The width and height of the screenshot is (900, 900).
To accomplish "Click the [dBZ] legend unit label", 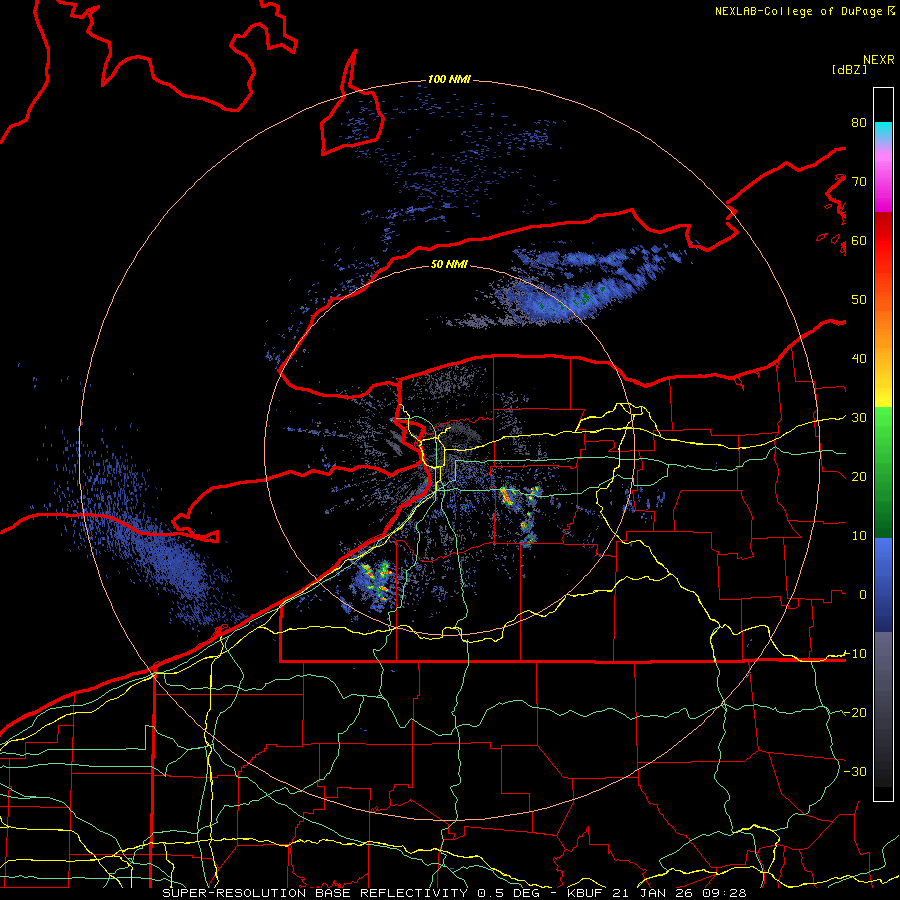I will coord(849,69).
